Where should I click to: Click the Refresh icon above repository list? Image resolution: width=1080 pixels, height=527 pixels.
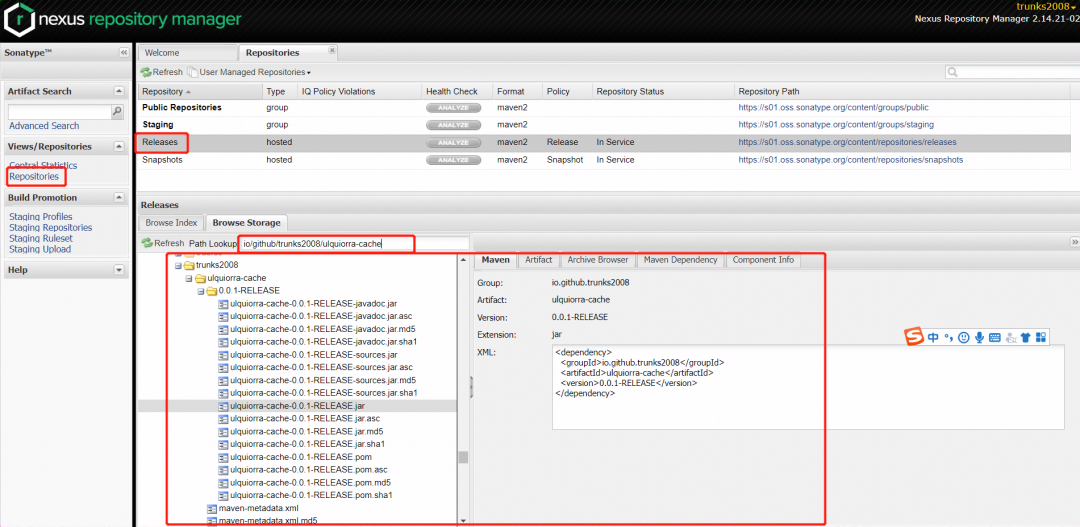click(x=145, y=72)
